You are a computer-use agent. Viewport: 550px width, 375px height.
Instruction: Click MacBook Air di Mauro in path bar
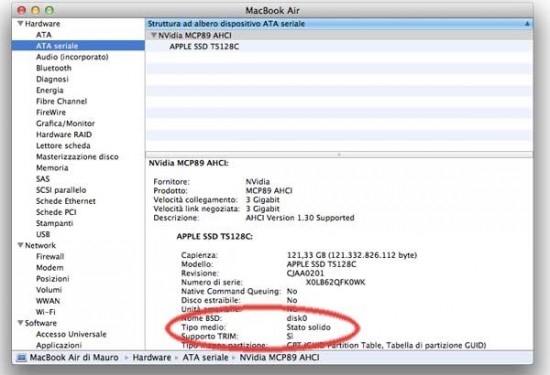click(74, 357)
